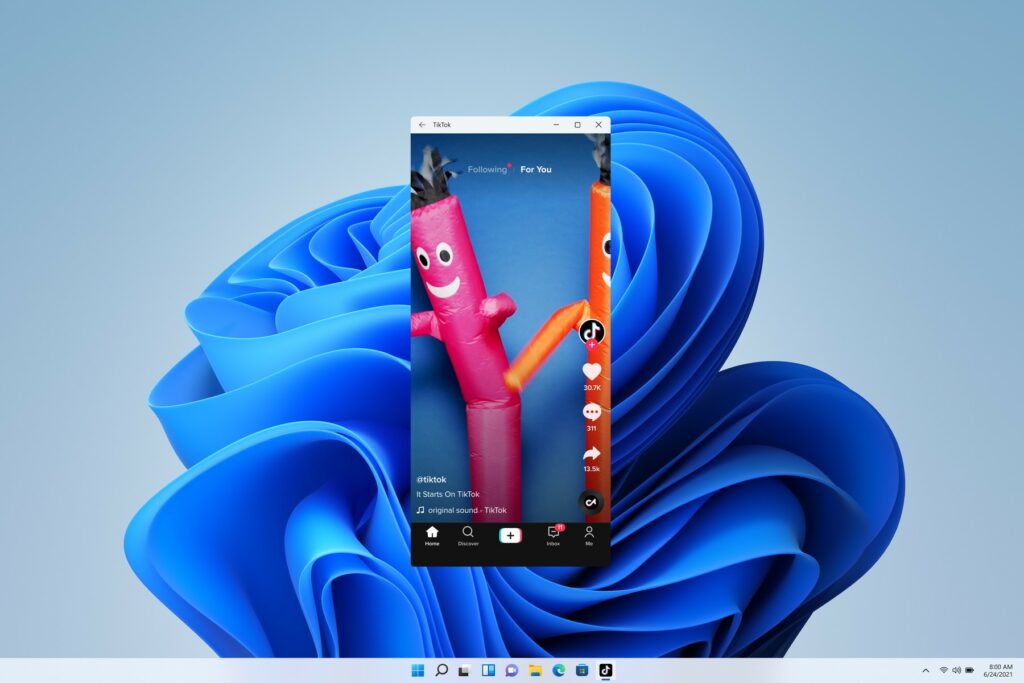Open the spinning sound disc icon
This screenshot has width=1024, height=683.
click(x=590, y=502)
